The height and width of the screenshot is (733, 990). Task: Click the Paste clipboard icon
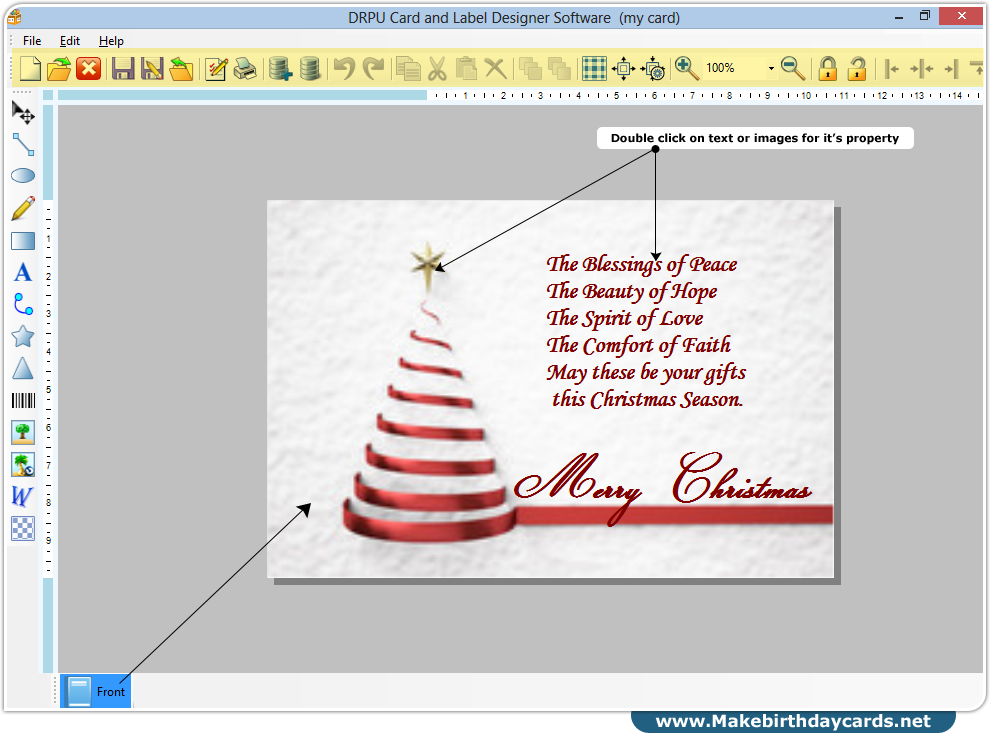(466, 68)
